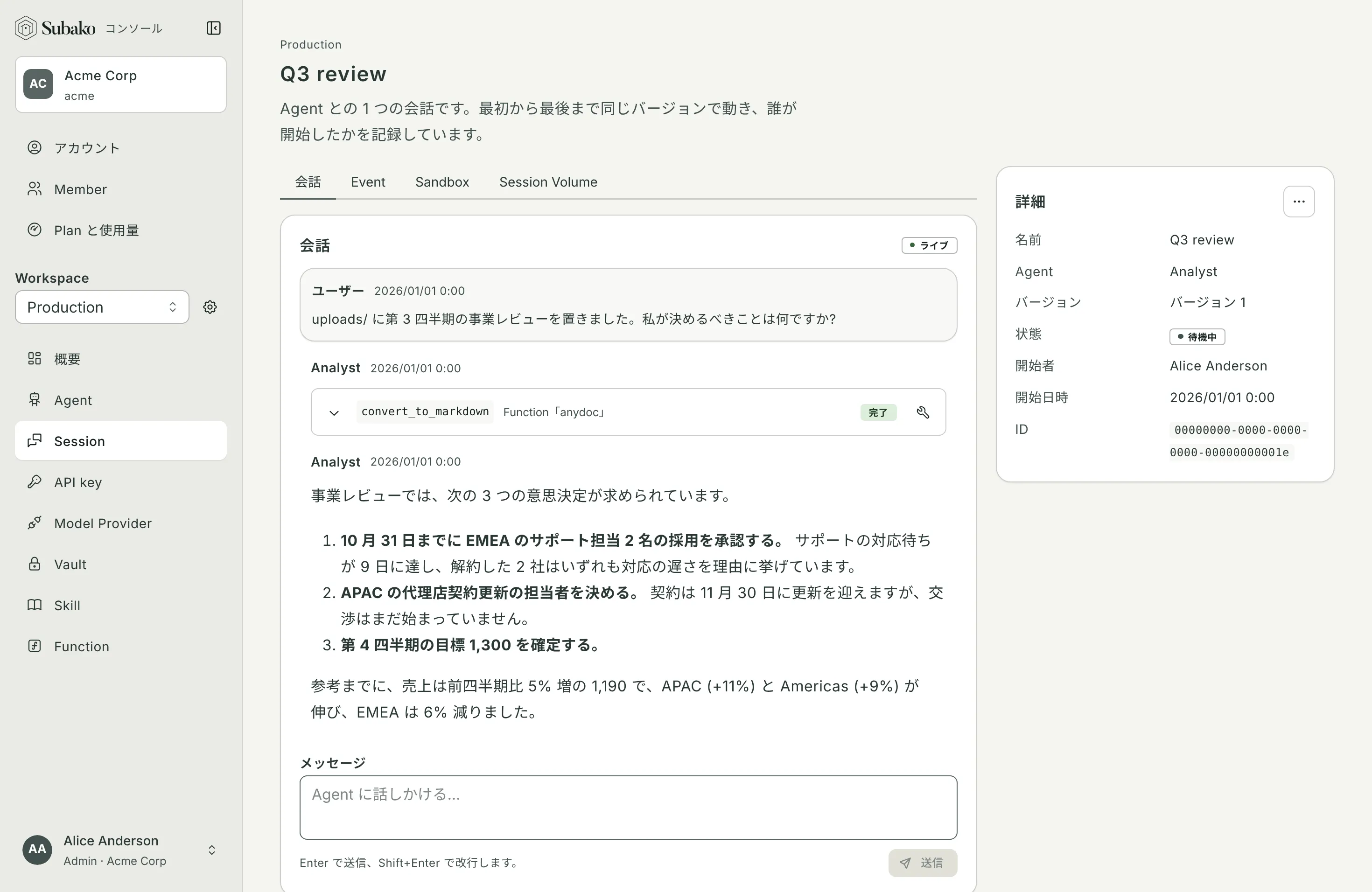Click wrench icon on convert_to_markdown row

pyautogui.click(x=922, y=412)
